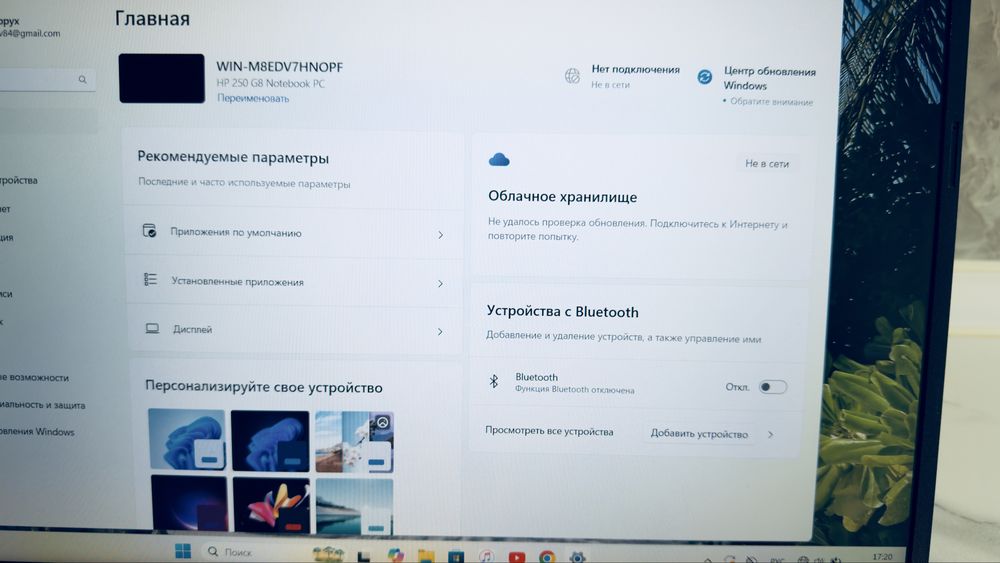Open Task View from the taskbar

[x=364, y=557]
